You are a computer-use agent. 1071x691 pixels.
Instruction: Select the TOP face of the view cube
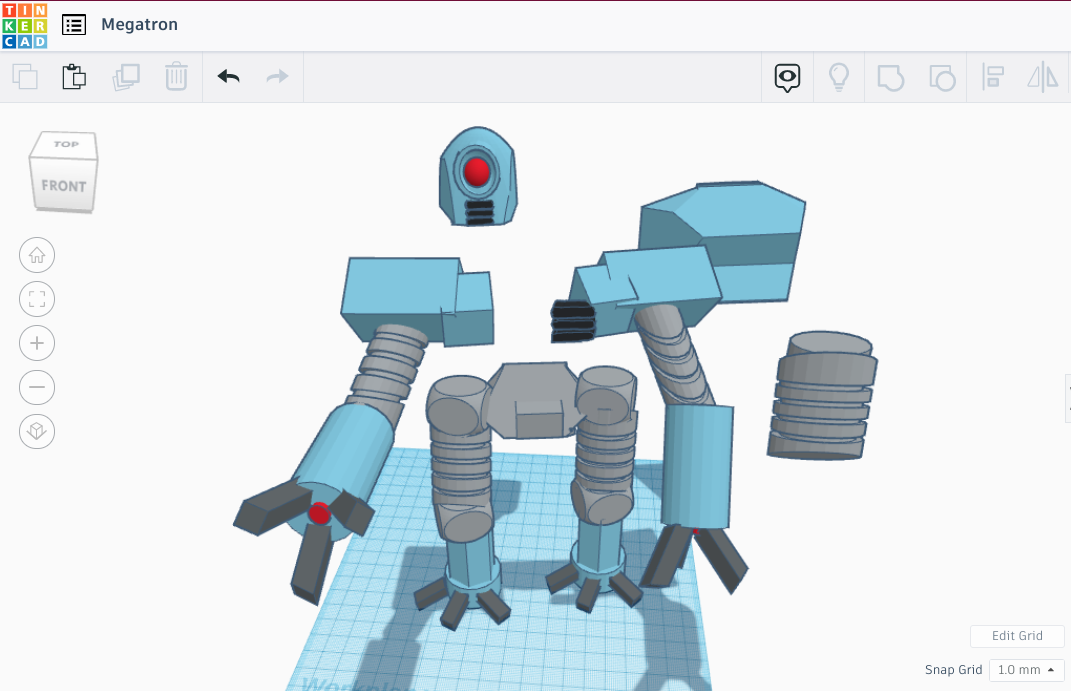[66, 145]
